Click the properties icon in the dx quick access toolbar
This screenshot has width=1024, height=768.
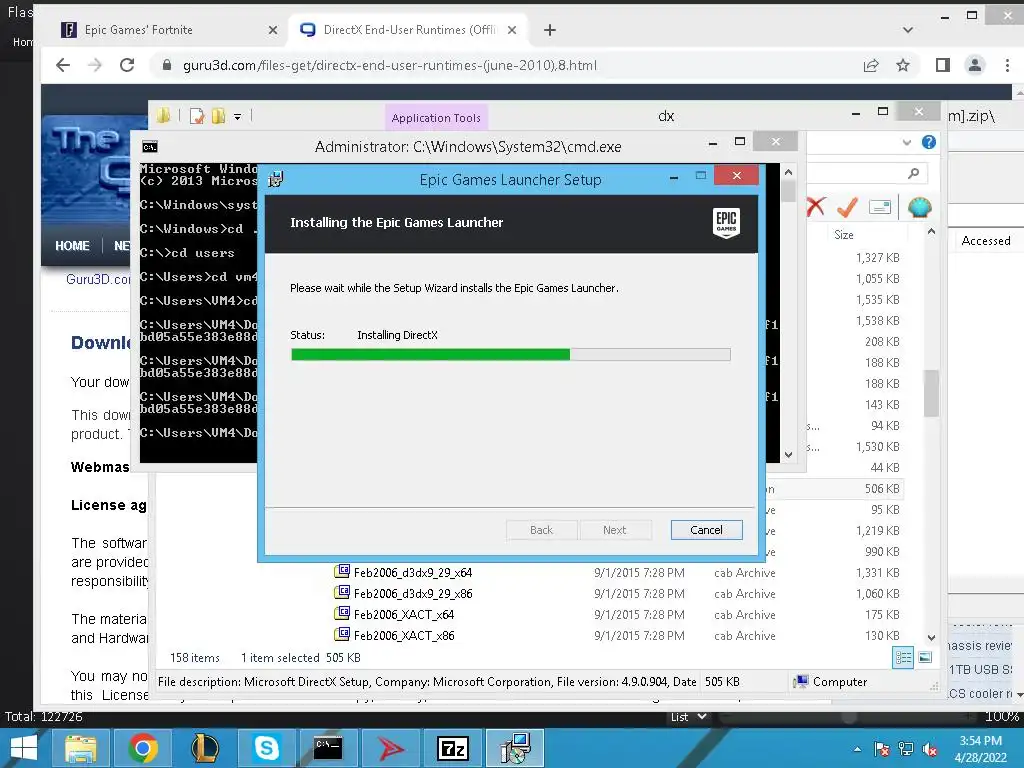click(x=196, y=116)
